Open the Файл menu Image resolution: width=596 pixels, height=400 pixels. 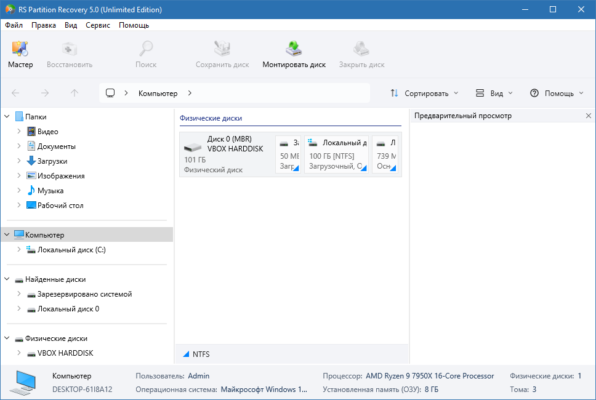point(14,25)
